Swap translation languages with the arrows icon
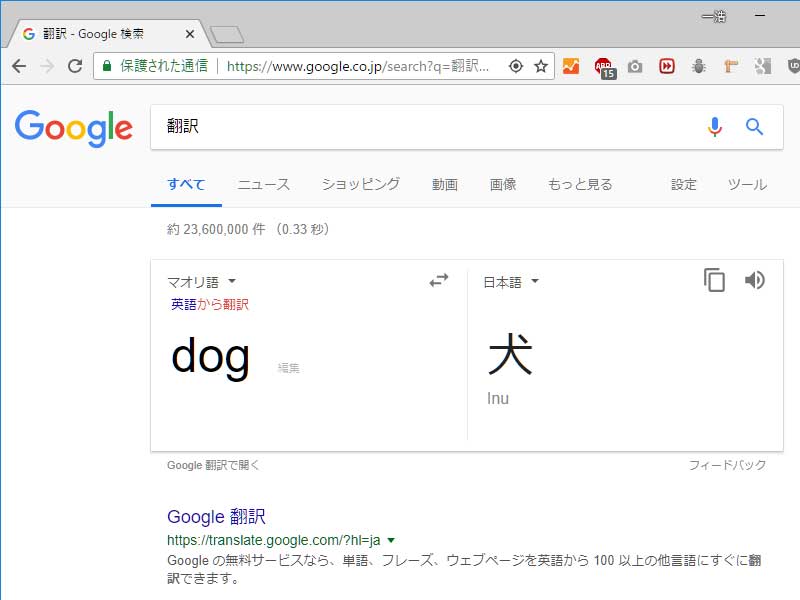800x600 pixels. 438,281
